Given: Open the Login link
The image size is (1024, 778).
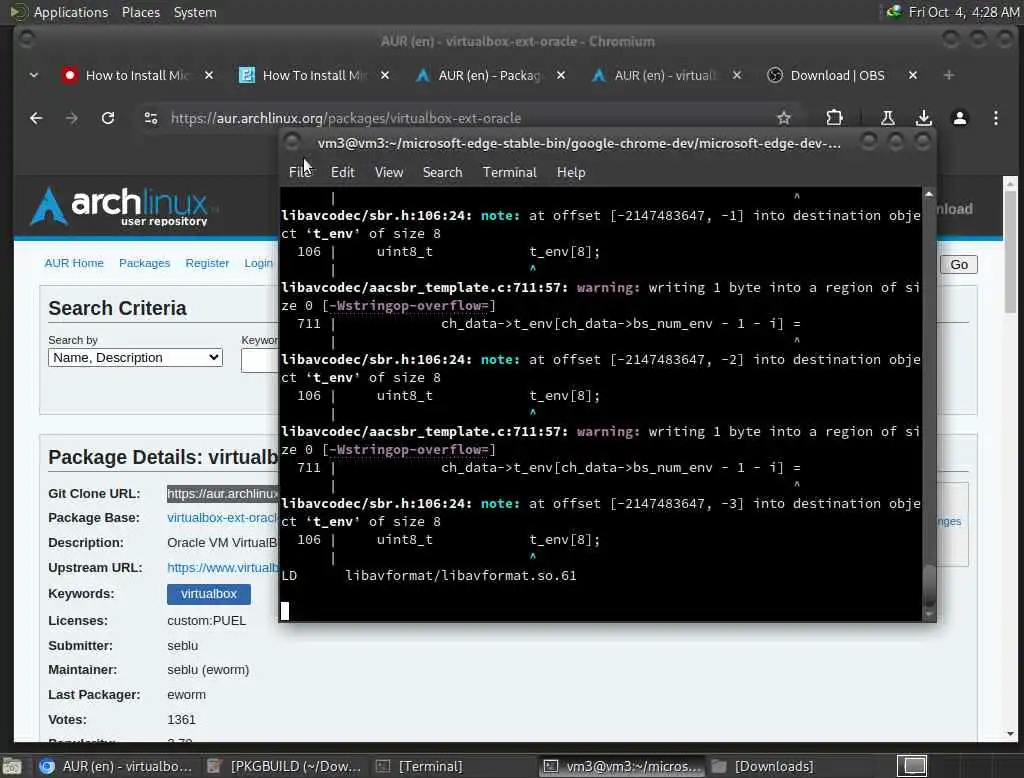Looking at the screenshot, I should 259,263.
